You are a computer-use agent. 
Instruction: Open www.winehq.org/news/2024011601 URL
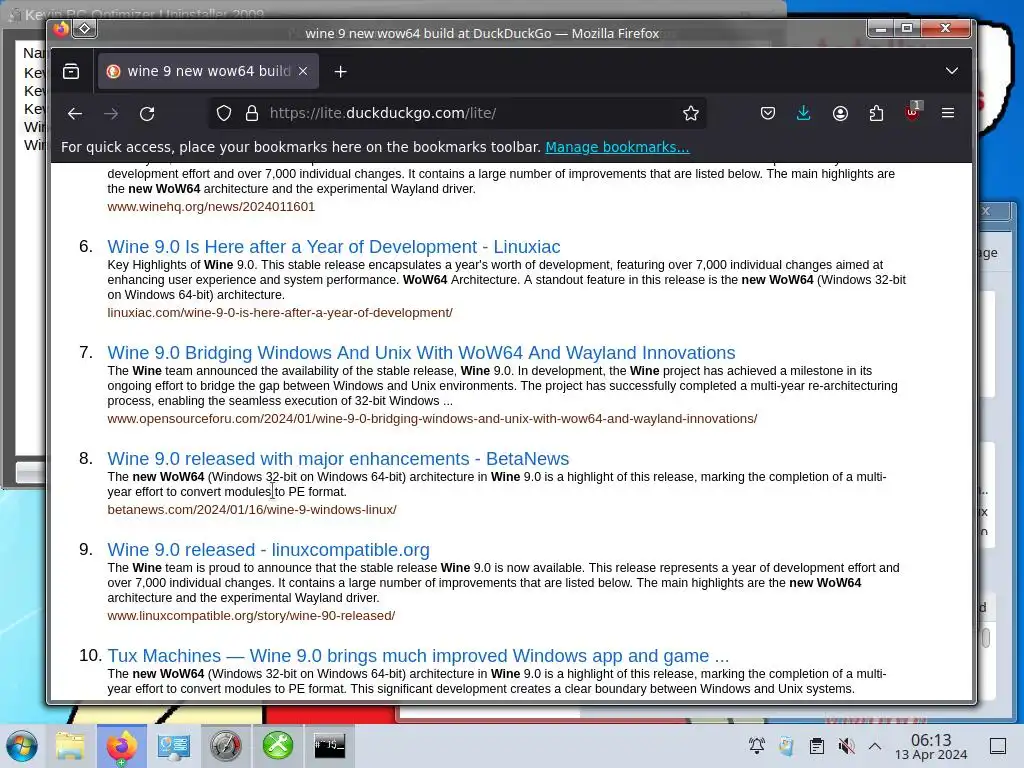[211, 206]
